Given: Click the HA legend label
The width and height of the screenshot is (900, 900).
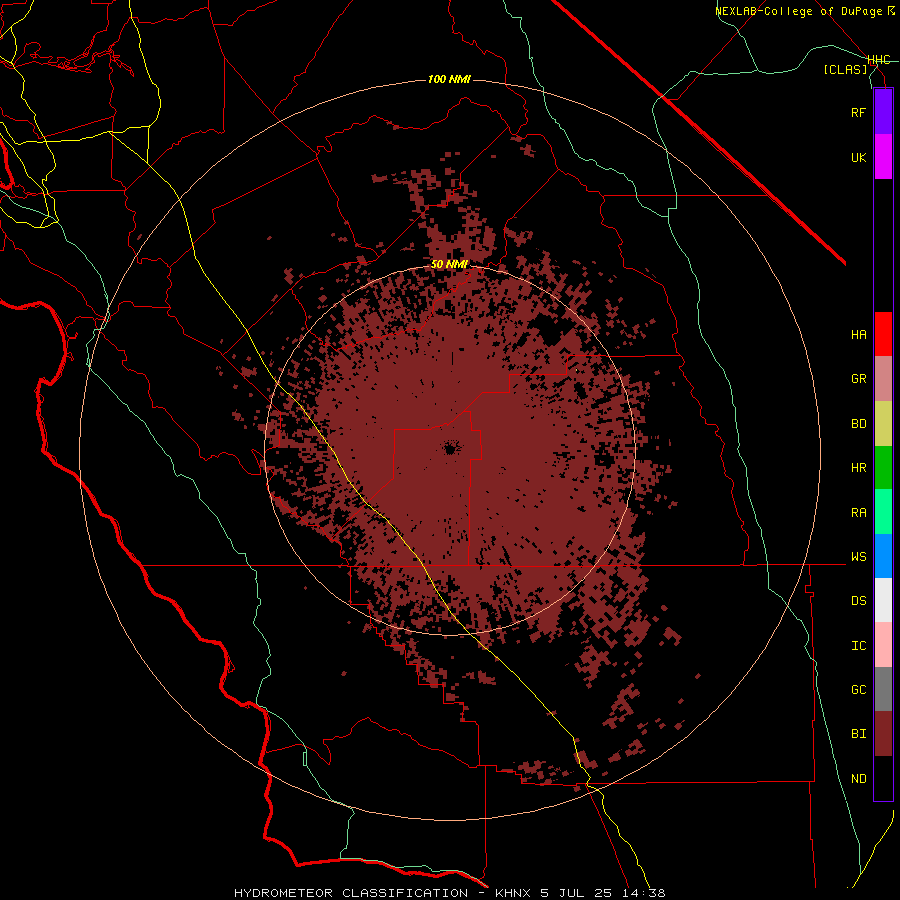Looking at the screenshot, I should point(858,335).
